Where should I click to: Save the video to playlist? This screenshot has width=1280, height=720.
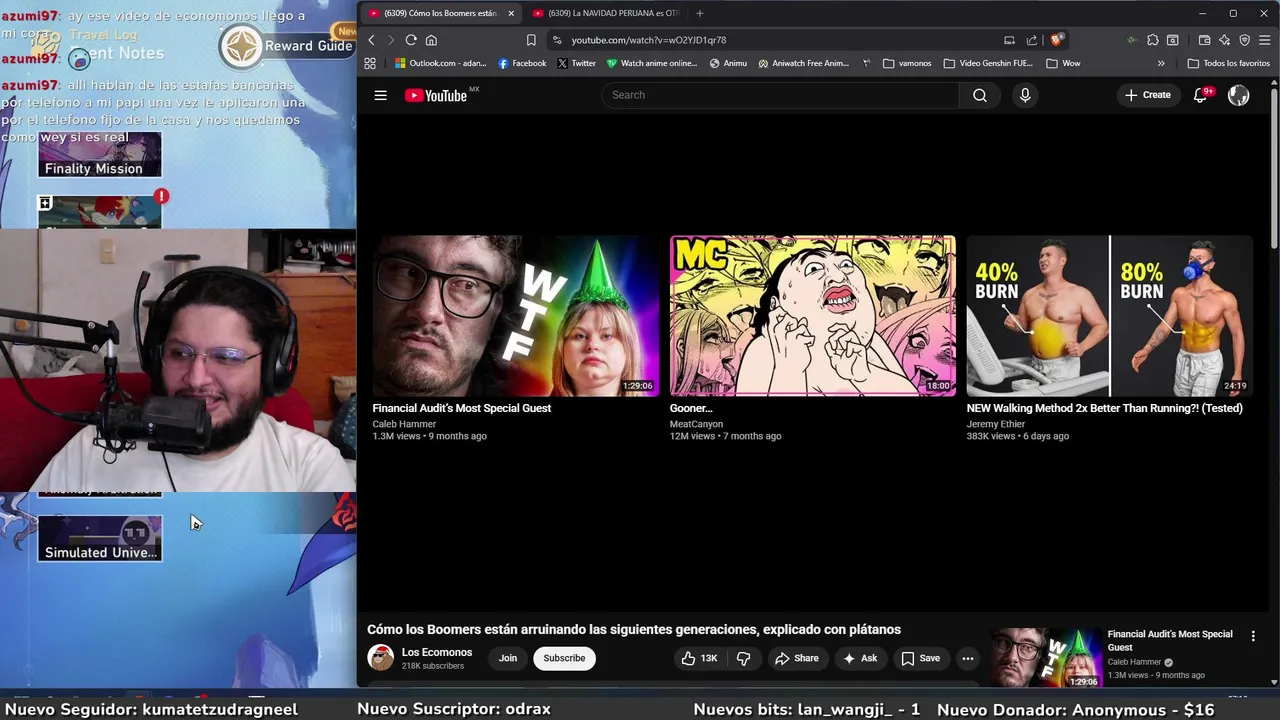pyautogui.click(x=921, y=658)
